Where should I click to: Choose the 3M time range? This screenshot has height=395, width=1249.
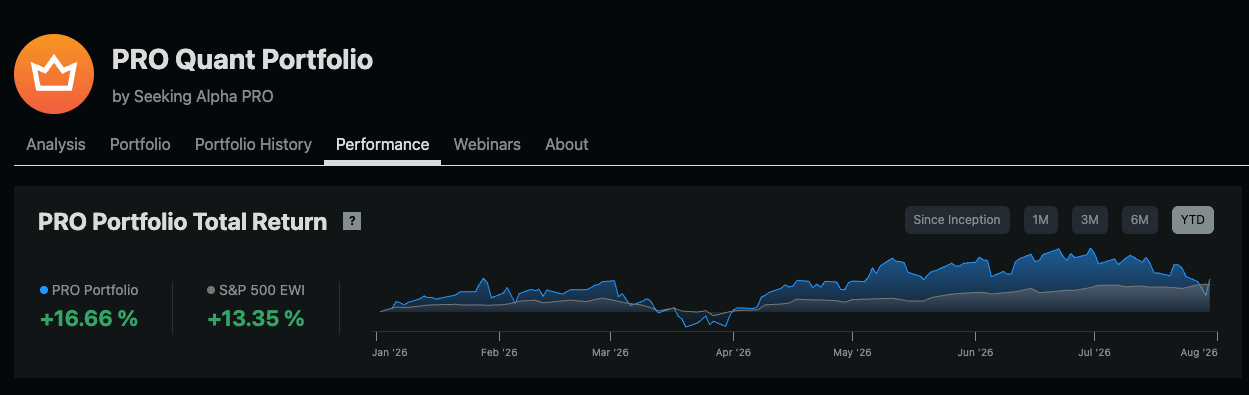click(x=1090, y=220)
